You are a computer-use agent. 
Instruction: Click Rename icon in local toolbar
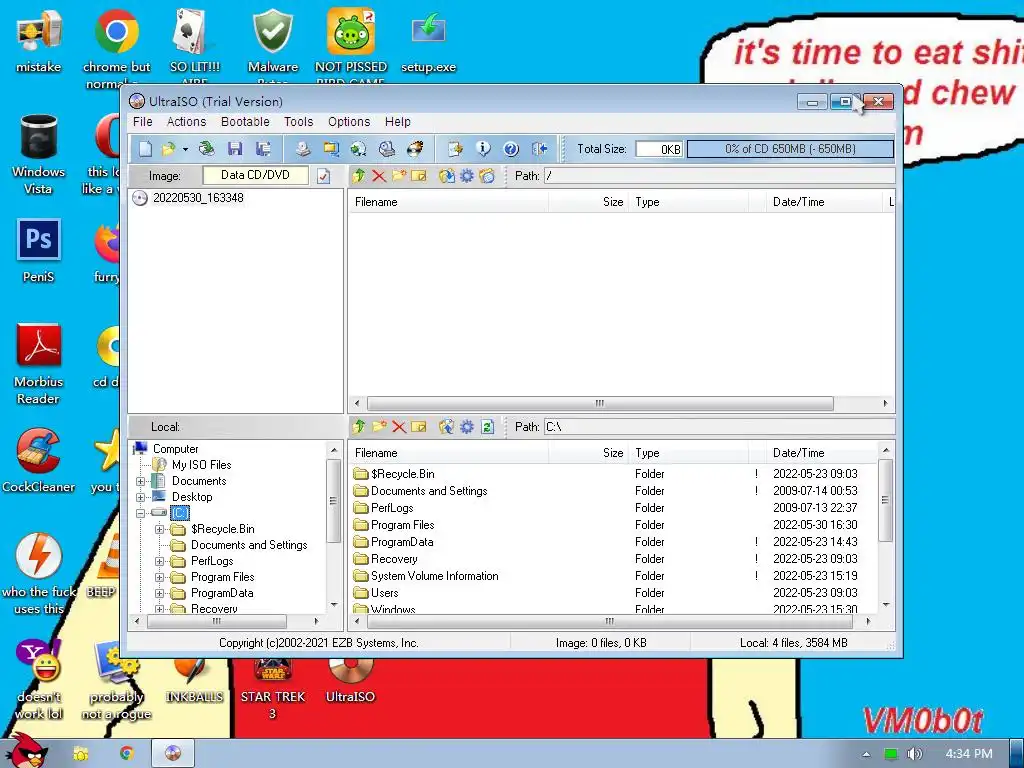[419, 426]
